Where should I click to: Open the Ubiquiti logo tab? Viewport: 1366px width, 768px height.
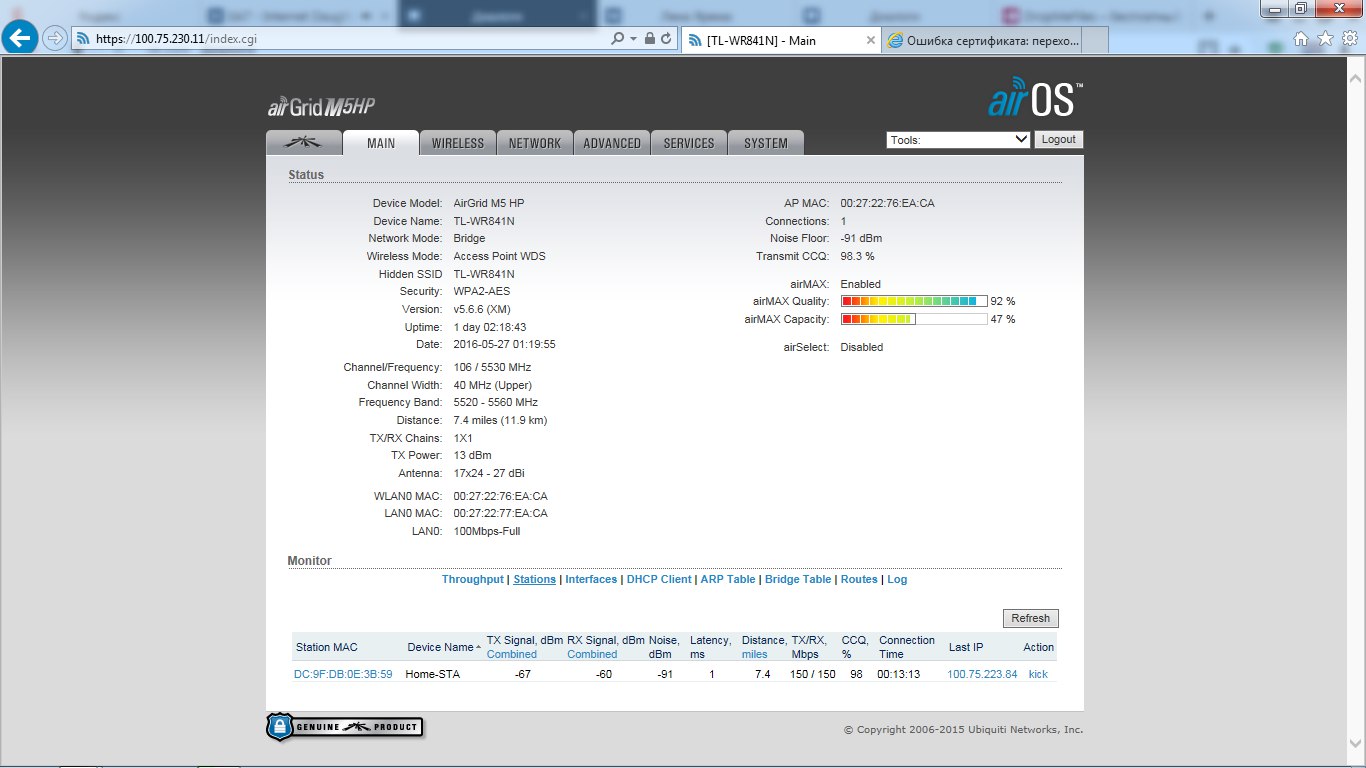[303, 143]
